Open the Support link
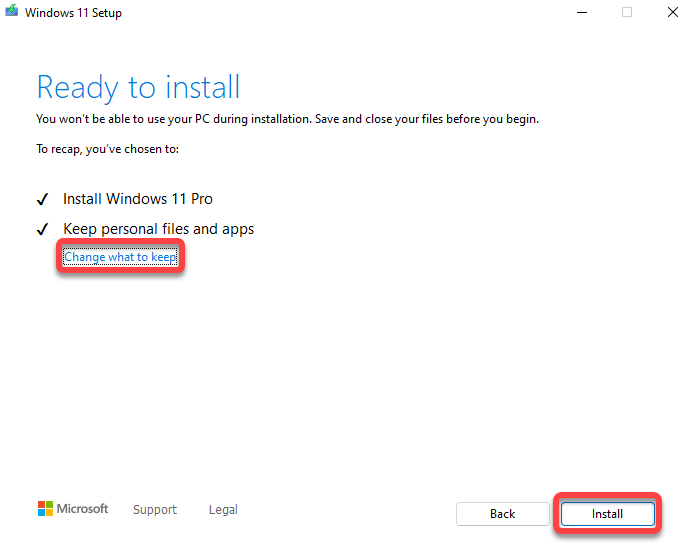694x547 pixels. click(x=155, y=509)
